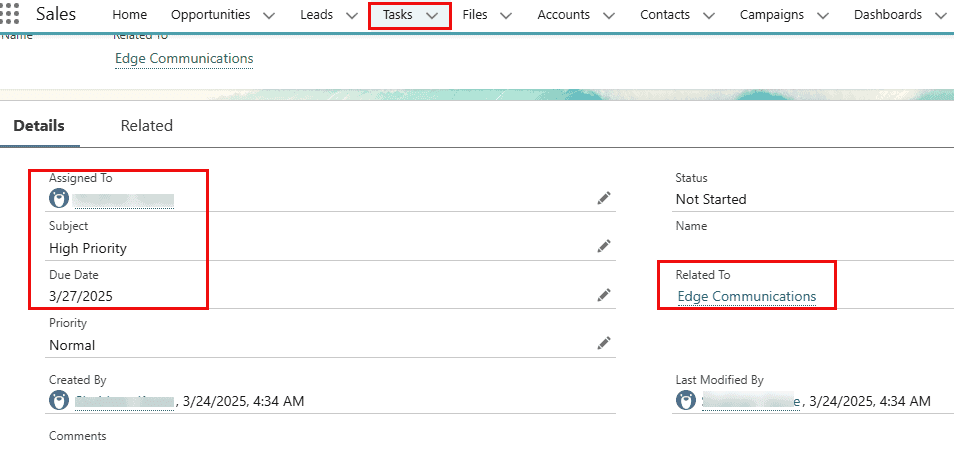Open the App Launcher grid icon
This screenshot has width=954, height=457.
(9, 13)
